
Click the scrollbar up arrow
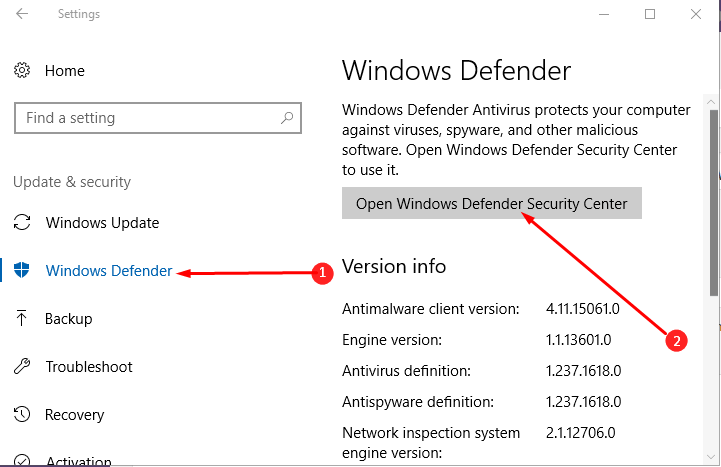coord(712,102)
